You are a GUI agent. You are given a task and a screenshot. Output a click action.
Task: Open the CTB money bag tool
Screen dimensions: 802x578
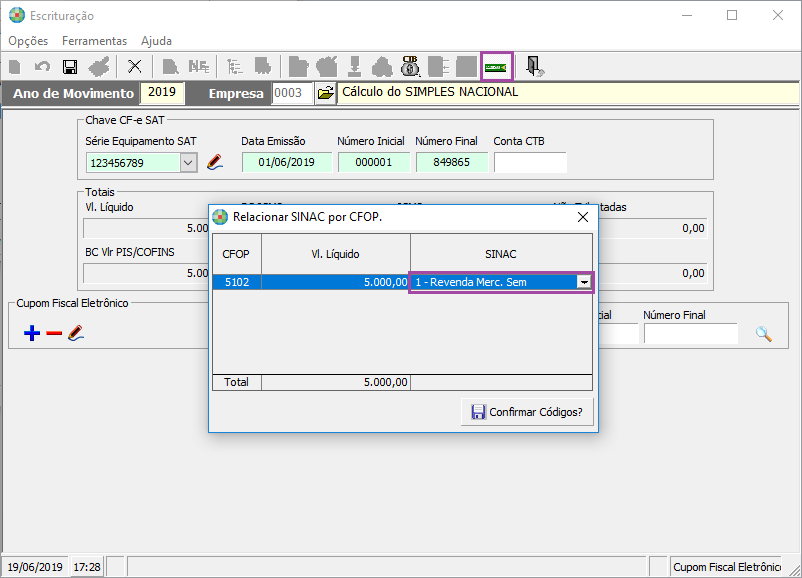coord(410,66)
